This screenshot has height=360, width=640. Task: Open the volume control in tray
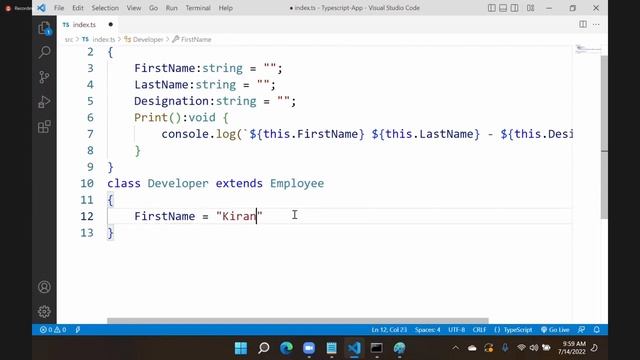point(533,348)
